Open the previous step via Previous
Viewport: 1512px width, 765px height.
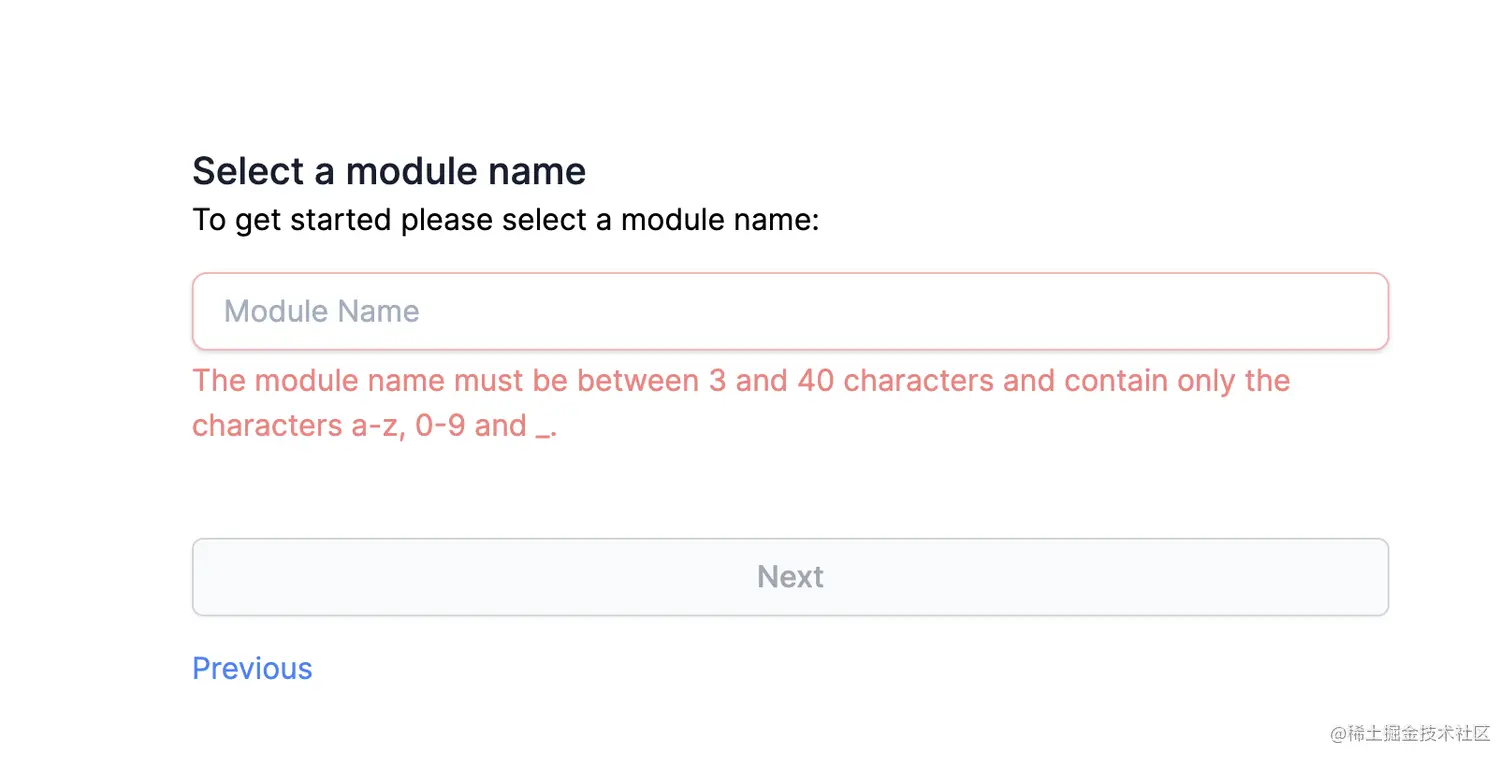252,668
